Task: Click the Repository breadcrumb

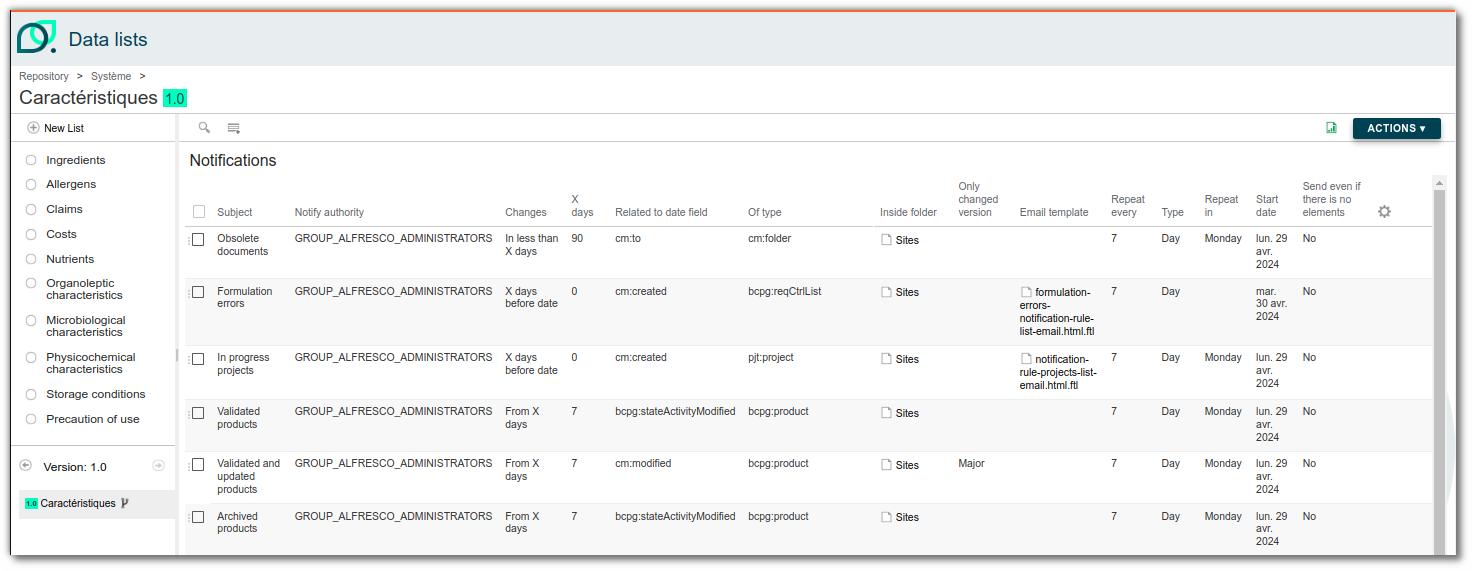Action: click(44, 76)
